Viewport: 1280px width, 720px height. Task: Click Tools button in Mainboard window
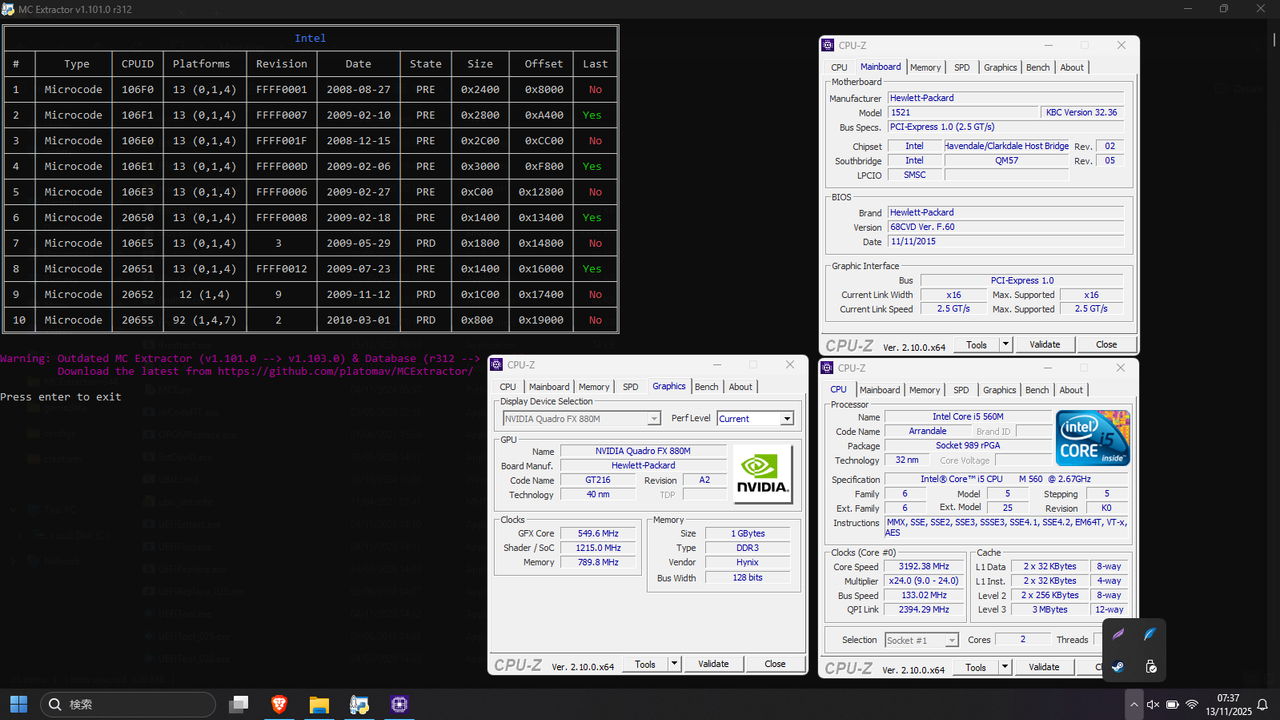(x=977, y=345)
